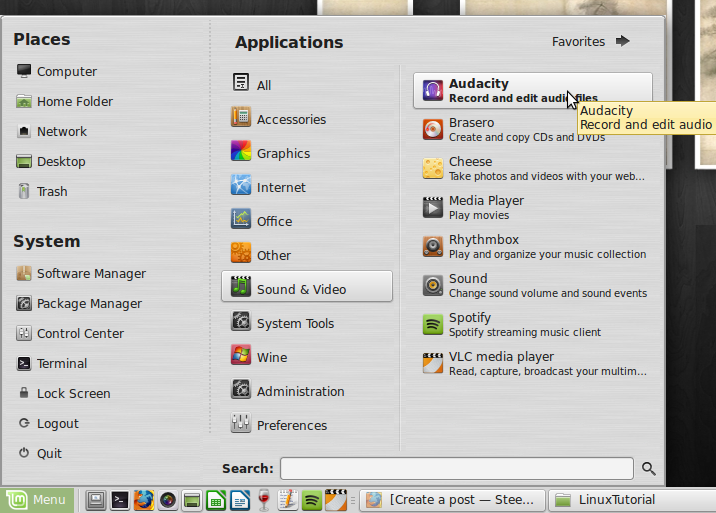Select the Other category

coord(307,253)
